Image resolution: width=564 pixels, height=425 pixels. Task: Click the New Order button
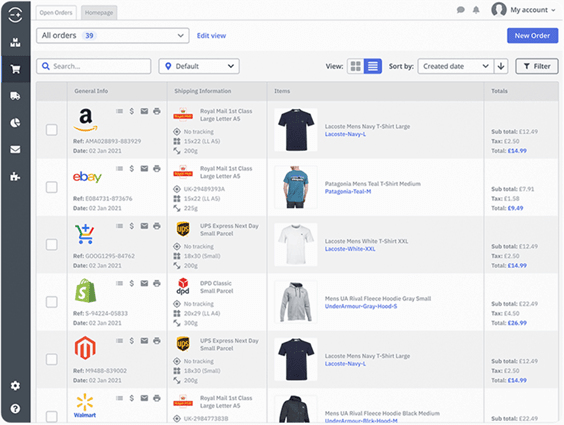532,36
